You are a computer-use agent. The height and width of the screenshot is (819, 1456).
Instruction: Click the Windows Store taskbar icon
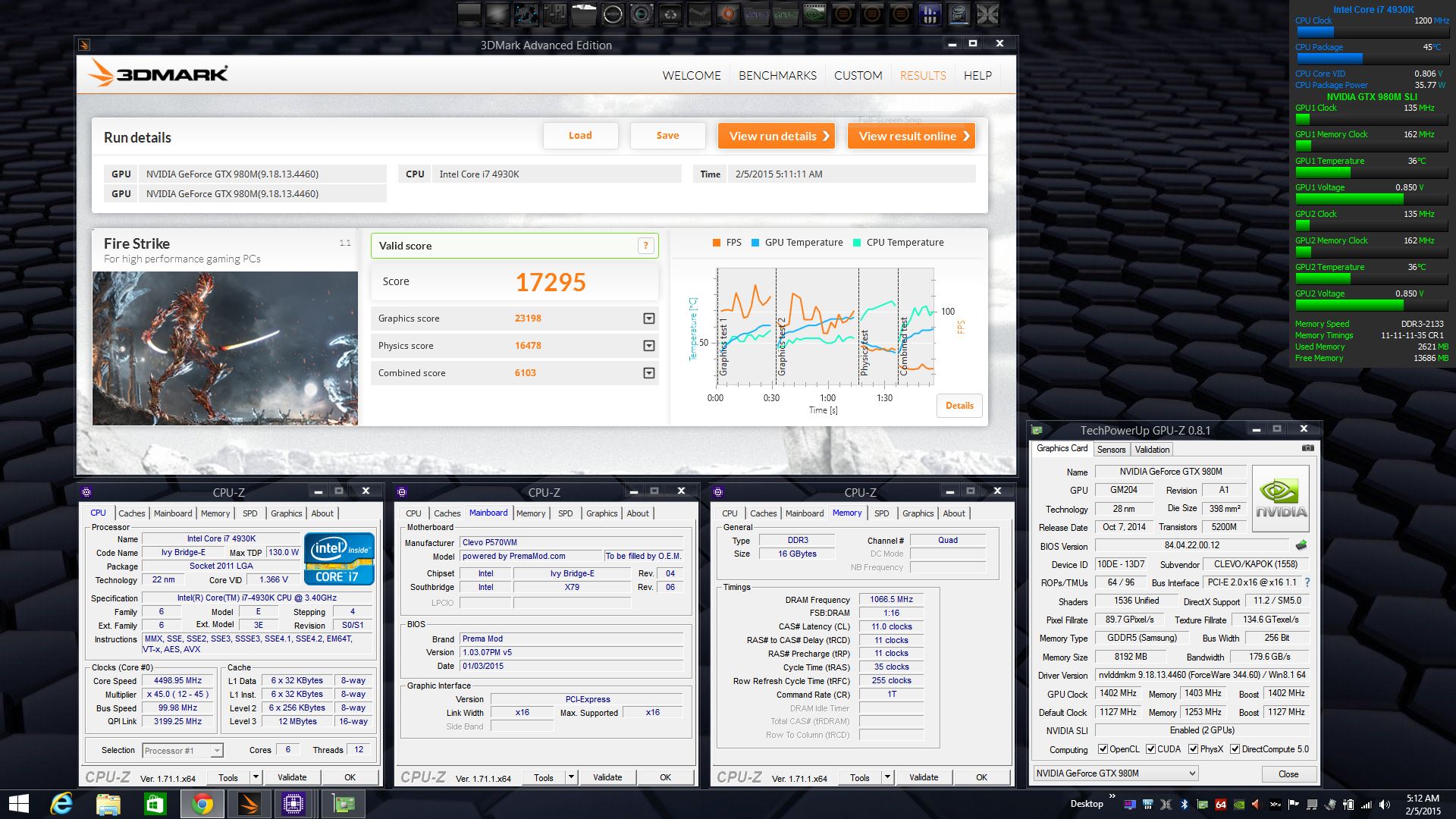(x=155, y=804)
